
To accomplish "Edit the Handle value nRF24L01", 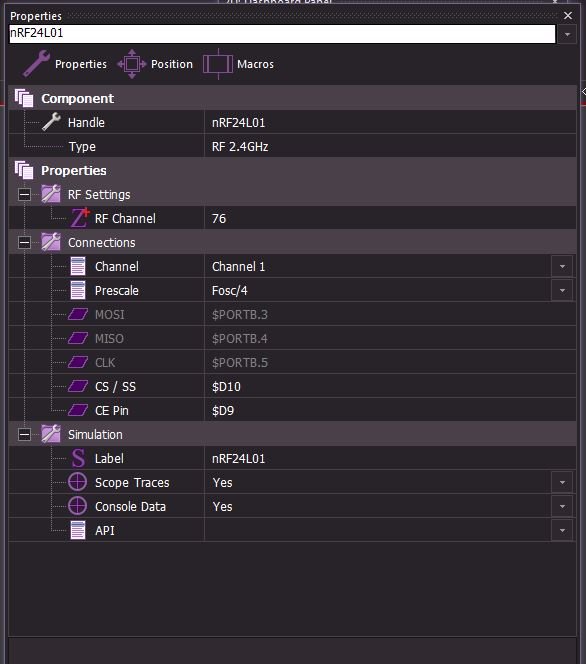I will pos(238,122).
